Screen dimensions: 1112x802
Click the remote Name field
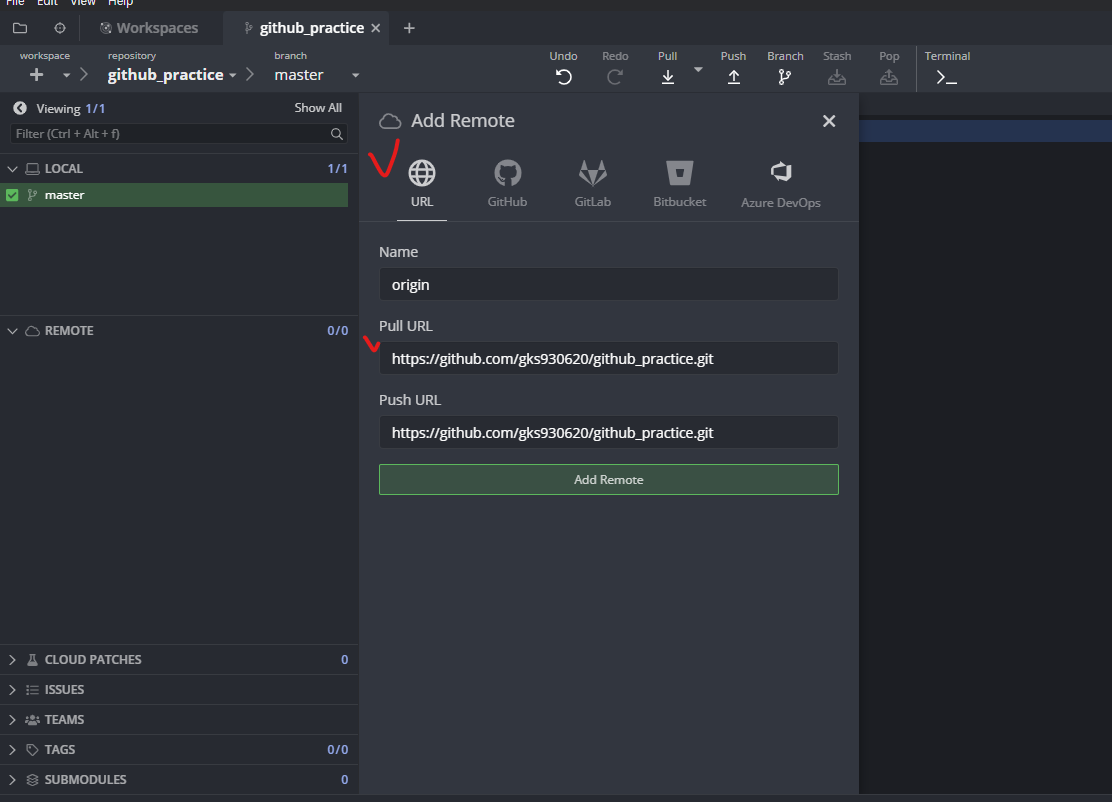tap(608, 284)
